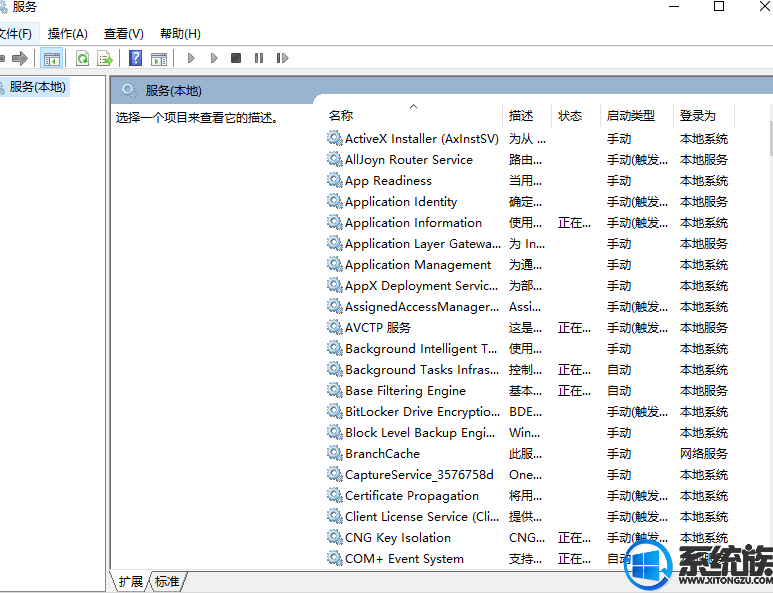Click the show/hide action pane icon
The height and width of the screenshot is (593, 773).
coord(159,58)
